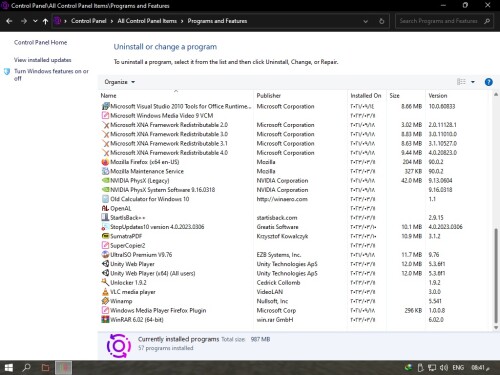Image resolution: width=500 pixels, height=375 pixels.
Task: Select Mozilla Maintenance Service icon
Action: point(105,171)
